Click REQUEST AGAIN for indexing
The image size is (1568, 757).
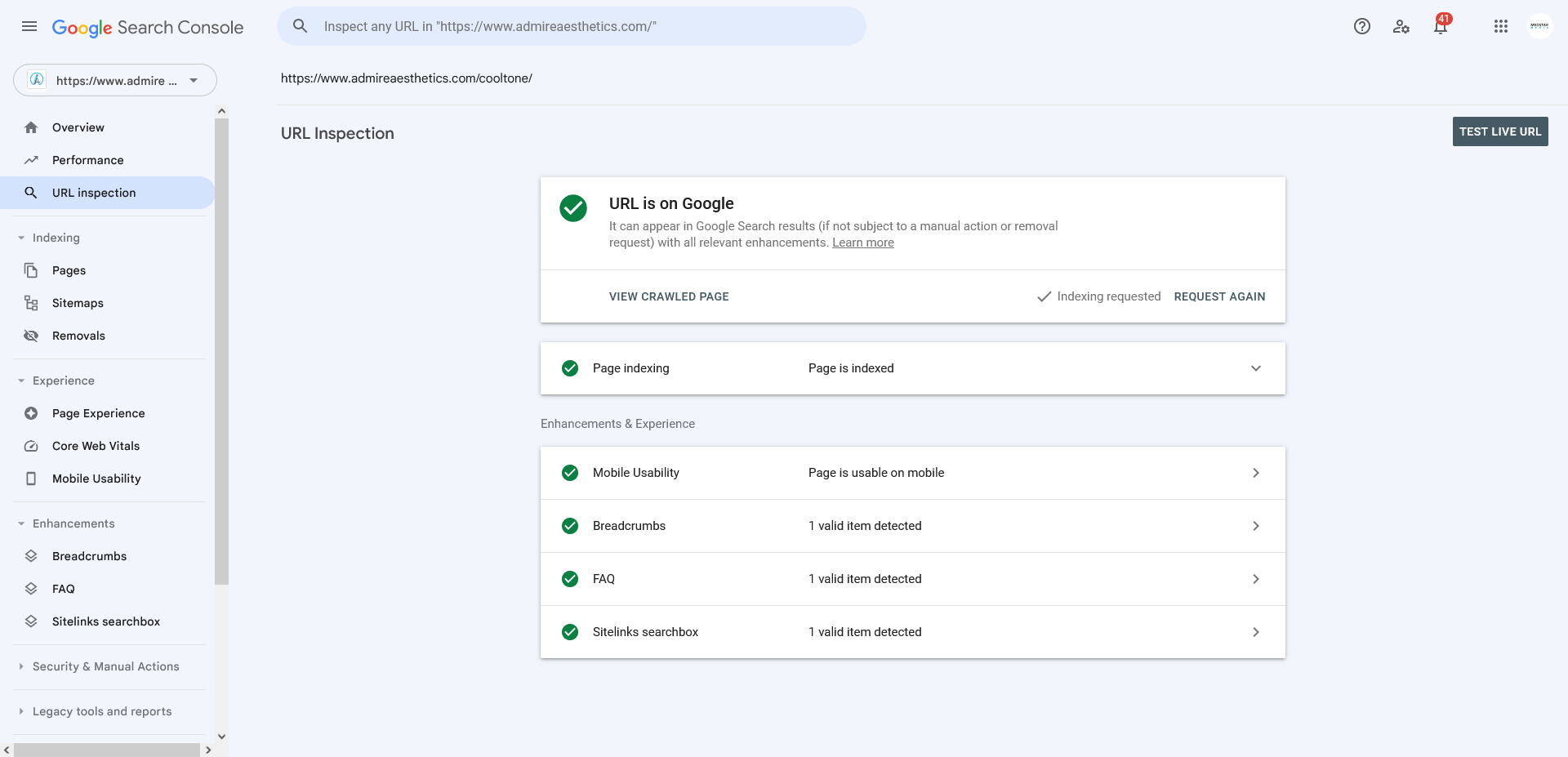pos(1219,296)
